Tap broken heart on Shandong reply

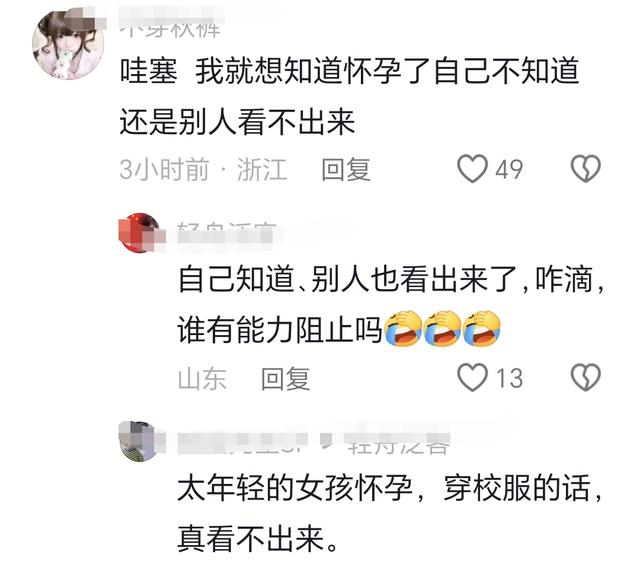pyautogui.click(x=586, y=377)
